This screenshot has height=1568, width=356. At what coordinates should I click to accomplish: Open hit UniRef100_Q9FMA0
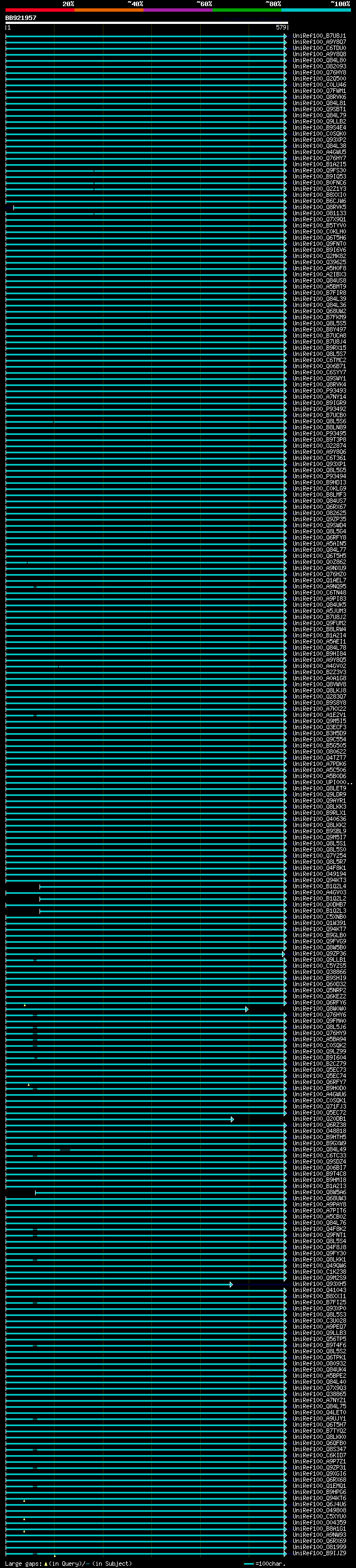[x=319, y=1021]
